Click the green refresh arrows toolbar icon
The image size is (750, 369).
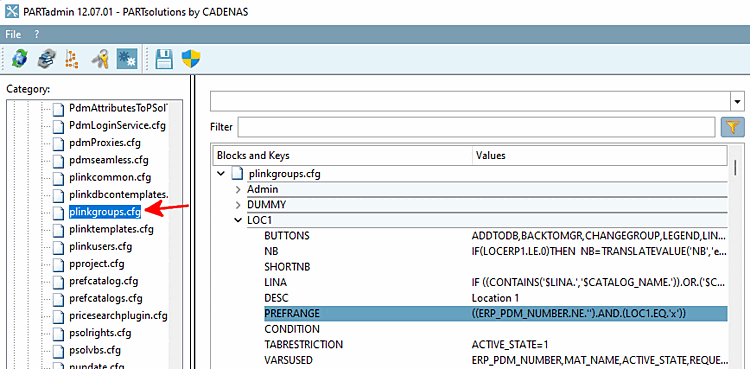pyautogui.click(x=19, y=59)
